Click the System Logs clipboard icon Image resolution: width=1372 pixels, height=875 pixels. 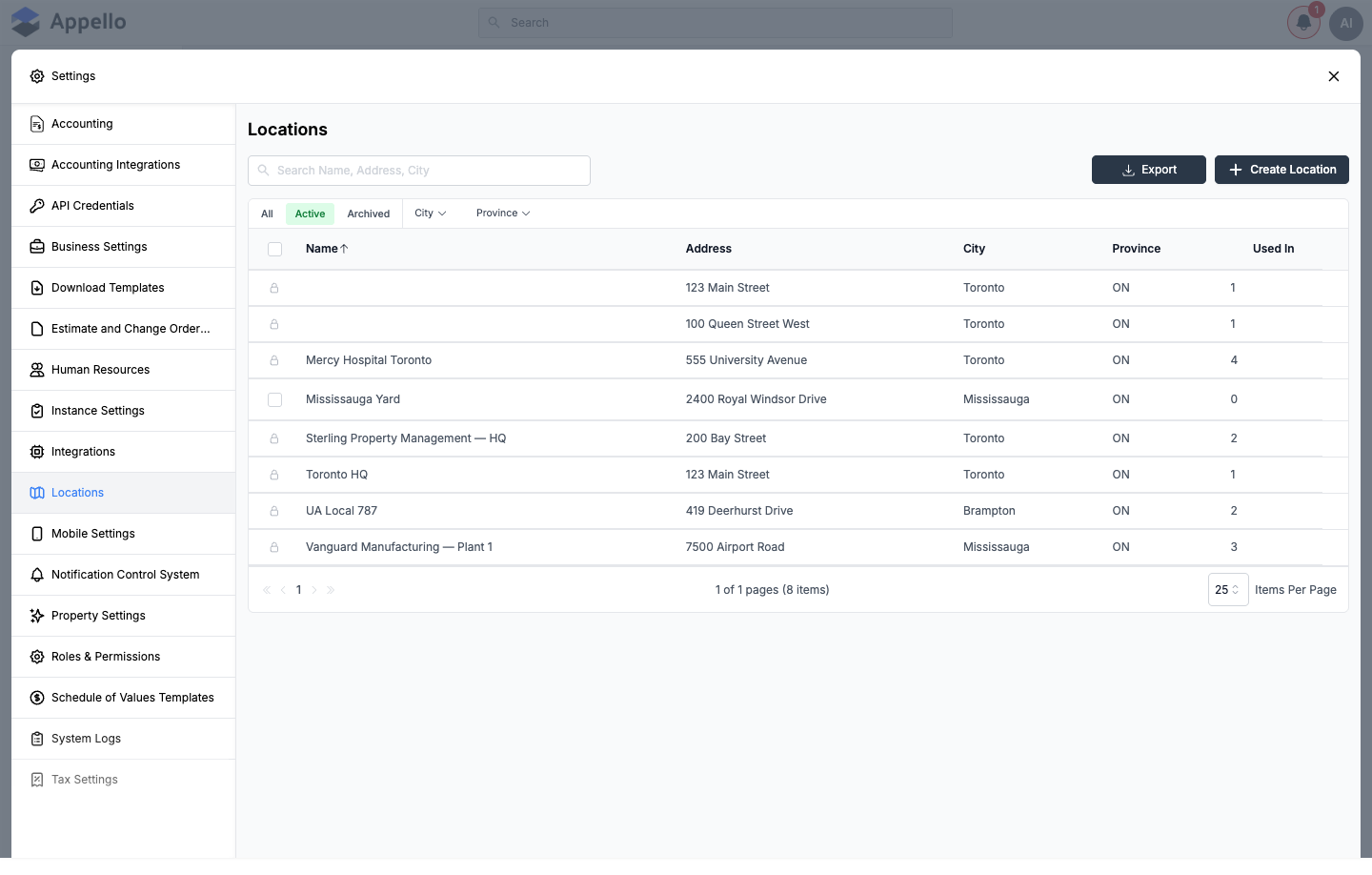[37, 739]
